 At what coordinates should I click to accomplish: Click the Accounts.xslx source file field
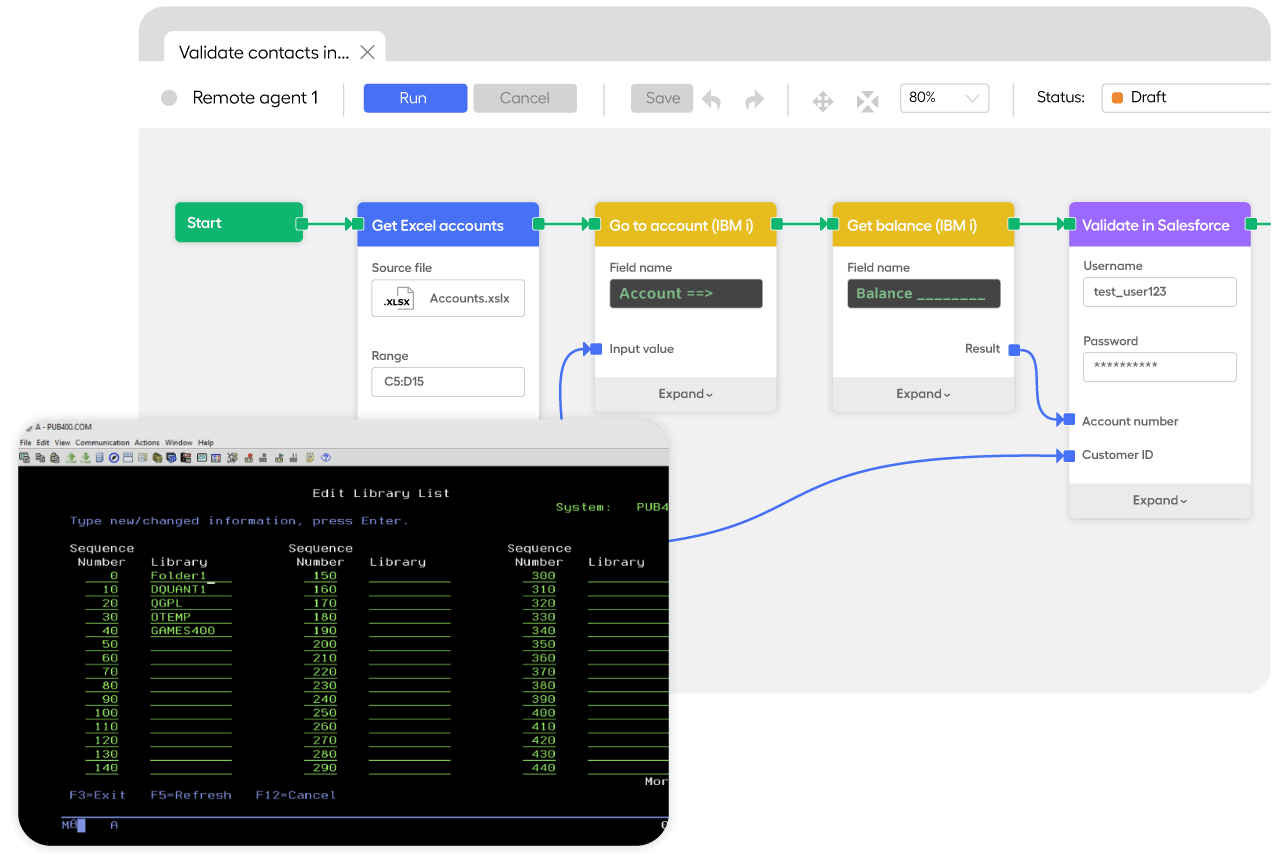coord(448,298)
